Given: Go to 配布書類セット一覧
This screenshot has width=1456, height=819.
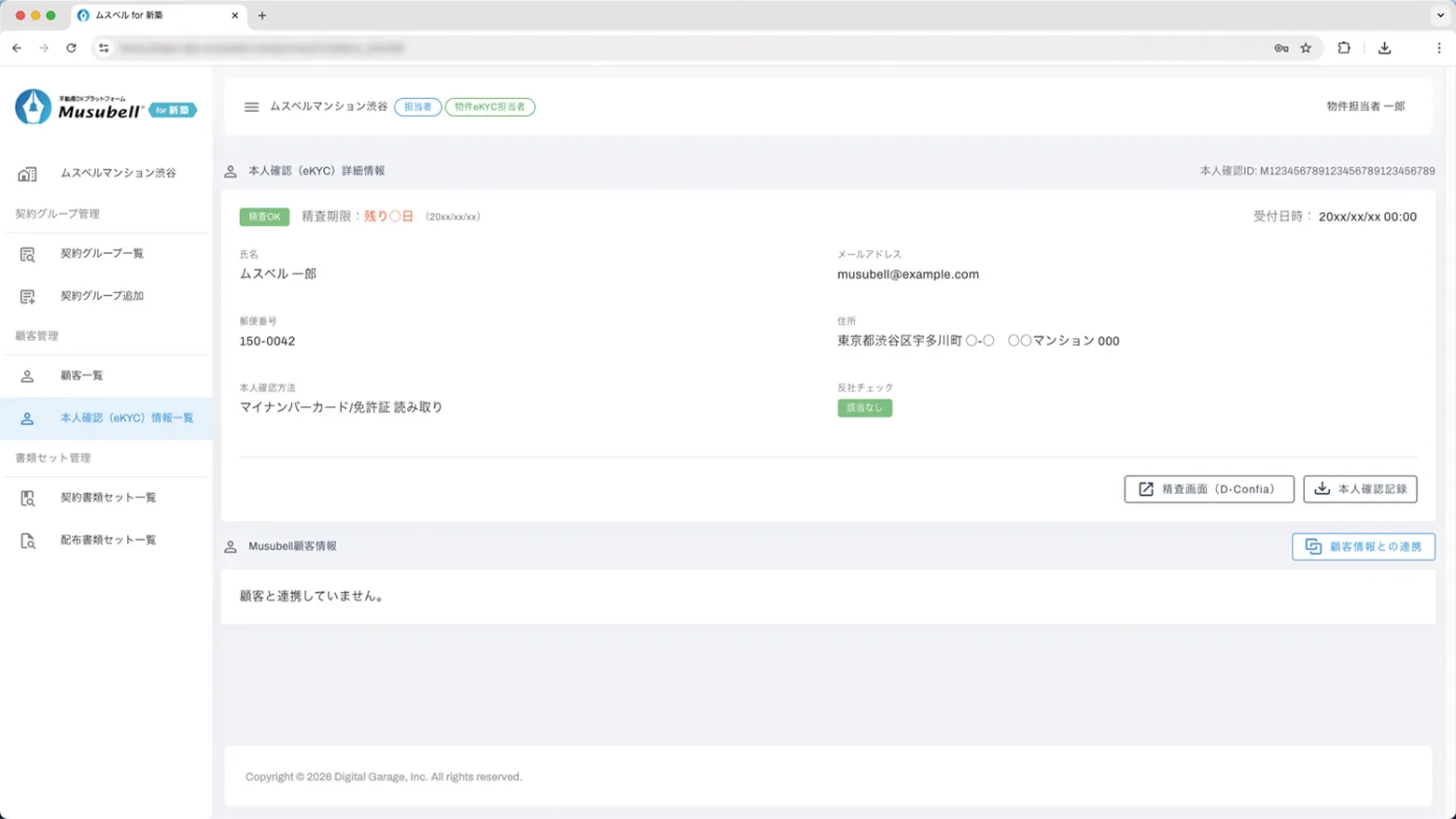Looking at the screenshot, I should tap(106, 541).
